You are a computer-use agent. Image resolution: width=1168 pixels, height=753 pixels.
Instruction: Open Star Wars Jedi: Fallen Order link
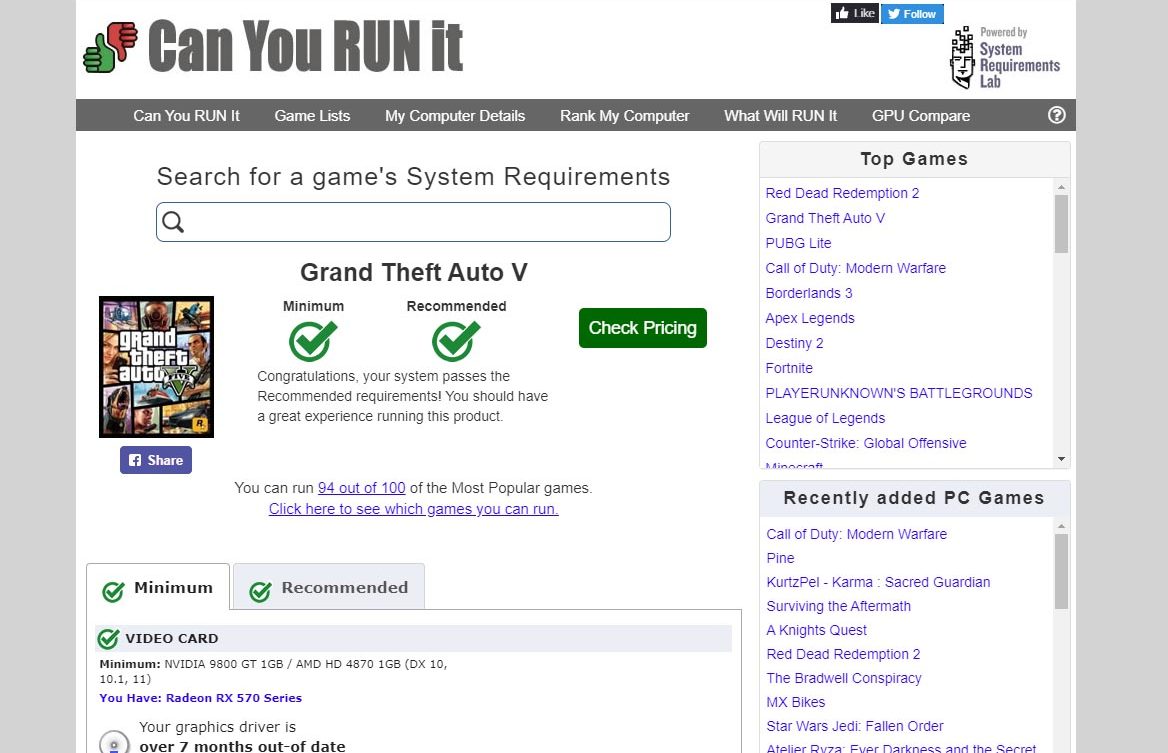(855, 726)
